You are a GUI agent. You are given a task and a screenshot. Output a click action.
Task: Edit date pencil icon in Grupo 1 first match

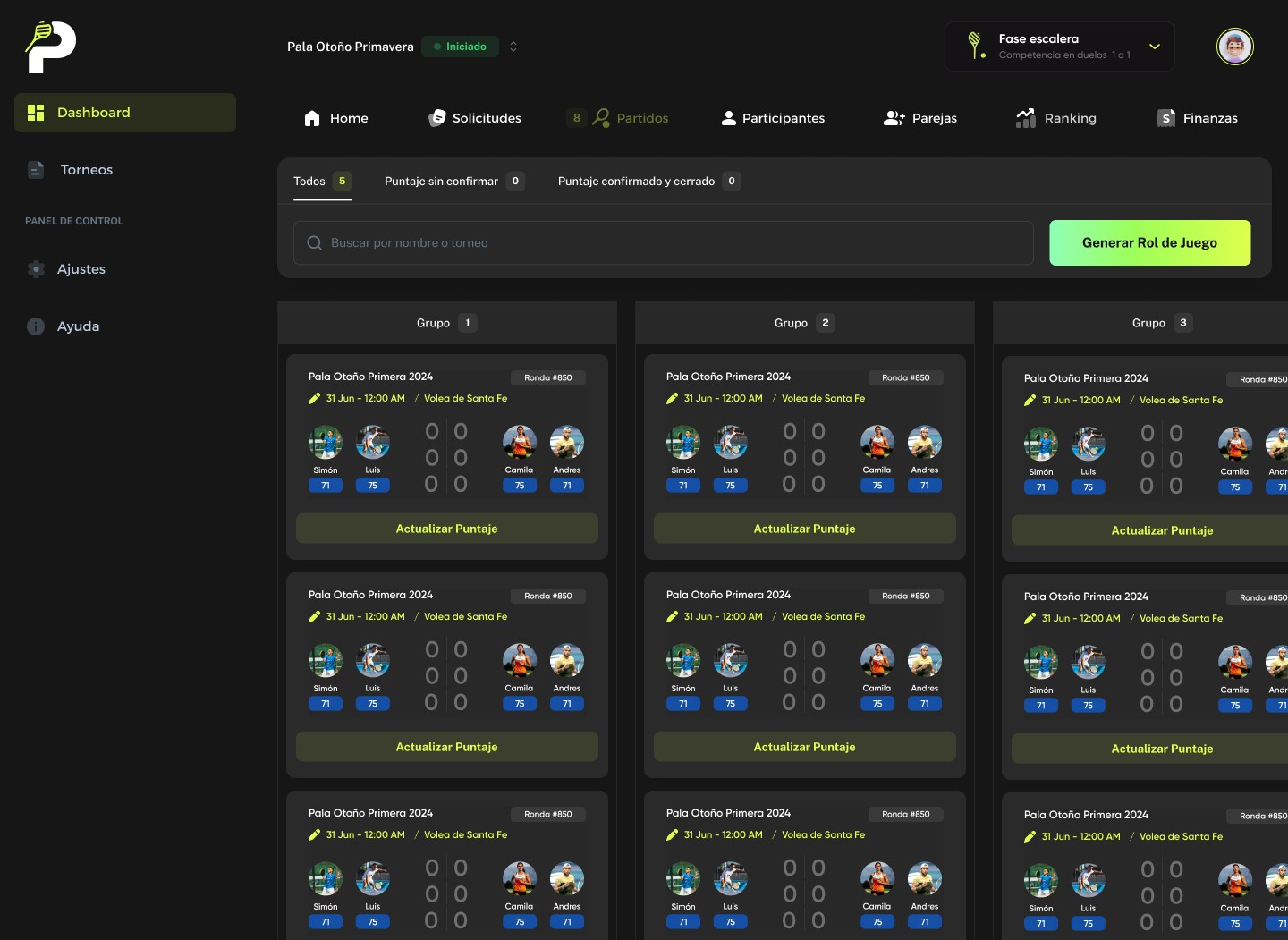(x=314, y=399)
